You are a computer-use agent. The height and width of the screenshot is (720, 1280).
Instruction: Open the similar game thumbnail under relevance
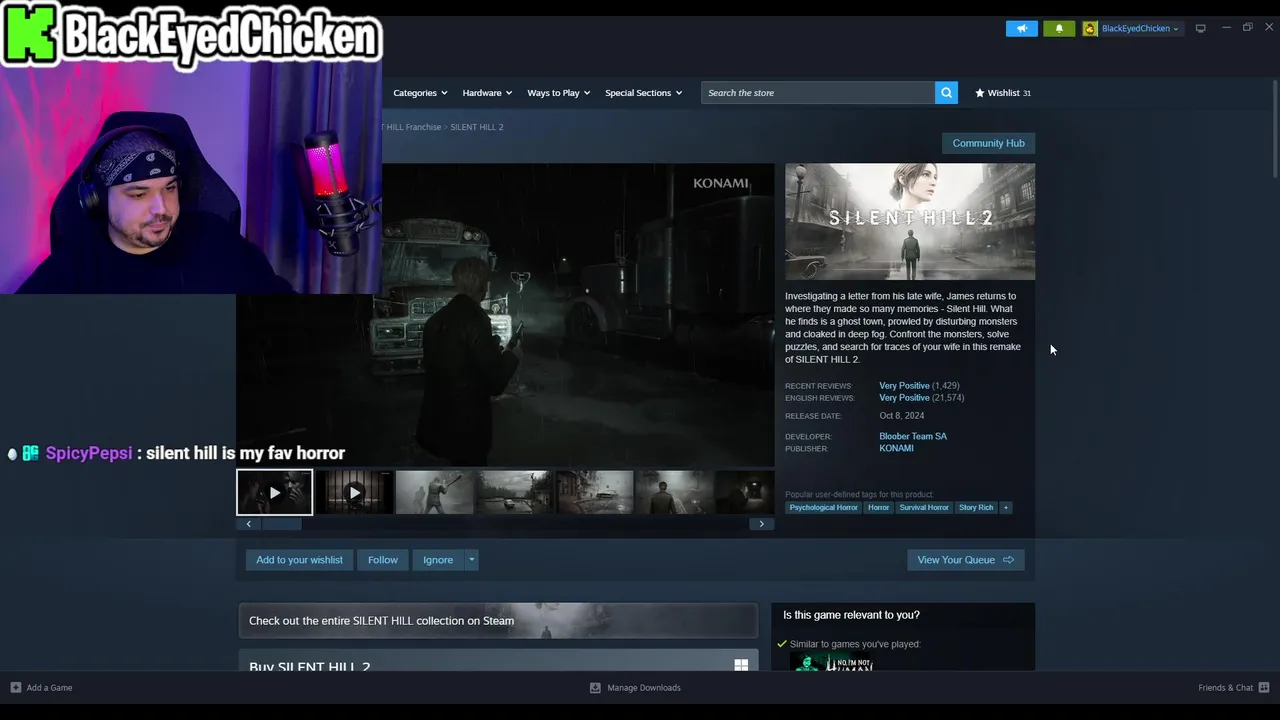click(832, 662)
